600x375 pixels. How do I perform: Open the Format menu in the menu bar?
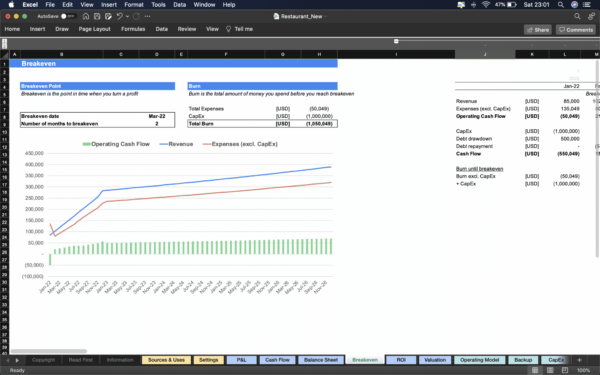point(134,5)
